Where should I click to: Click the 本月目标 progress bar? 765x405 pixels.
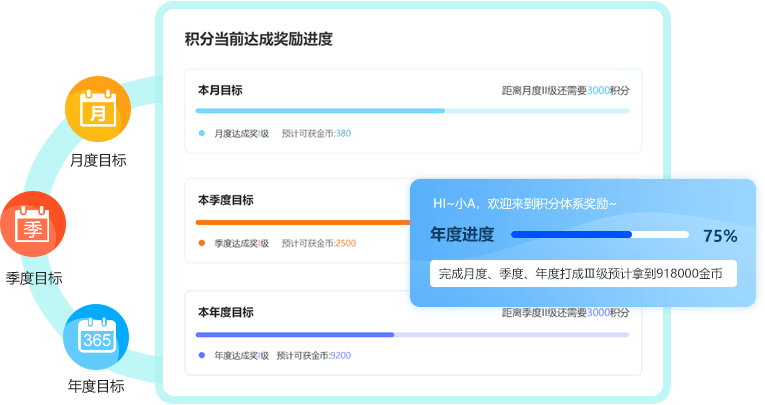(413, 111)
